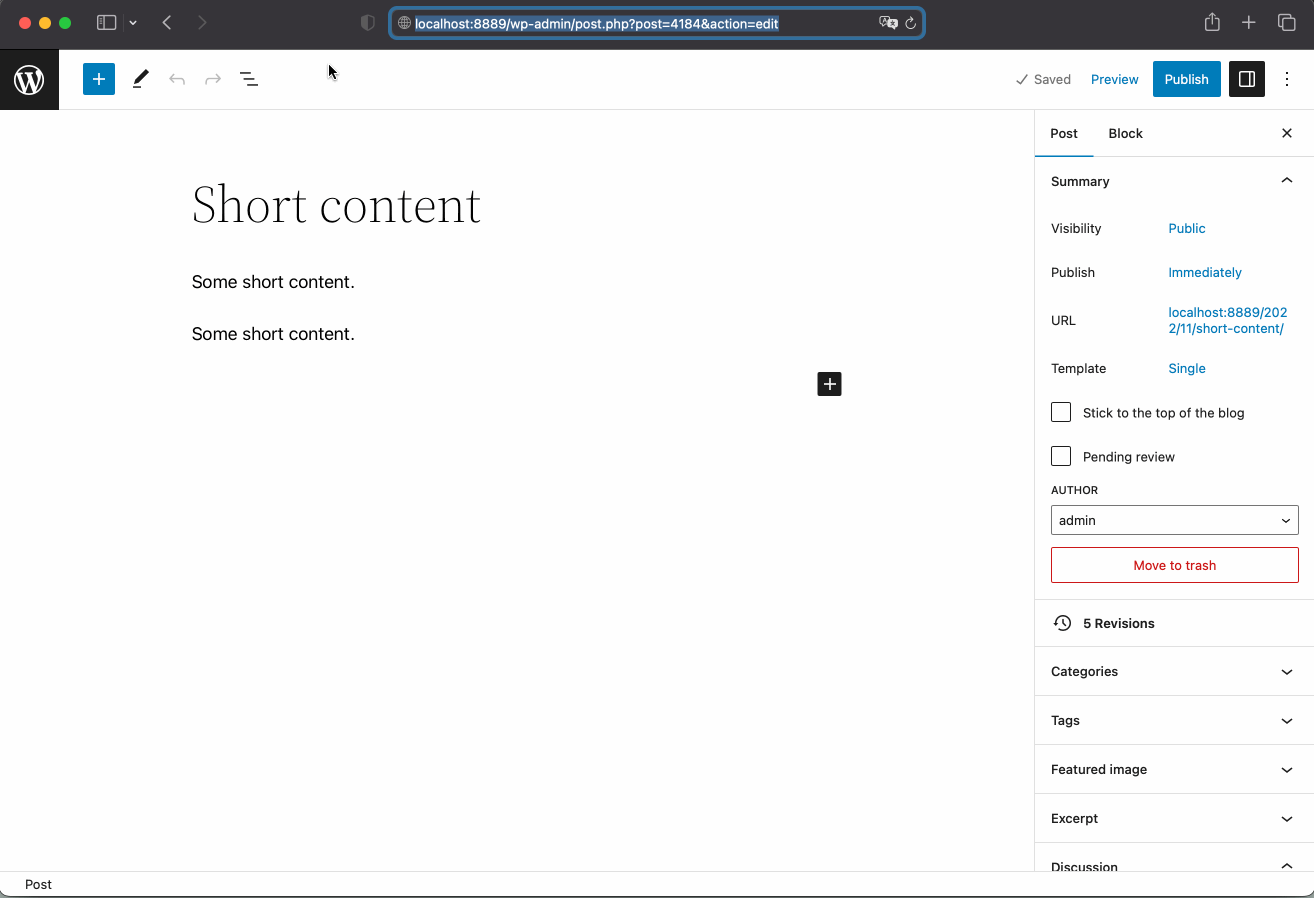The width and height of the screenshot is (1314, 898).
Task: Add a block below using the inline plus
Action: (x=829, y=384)
